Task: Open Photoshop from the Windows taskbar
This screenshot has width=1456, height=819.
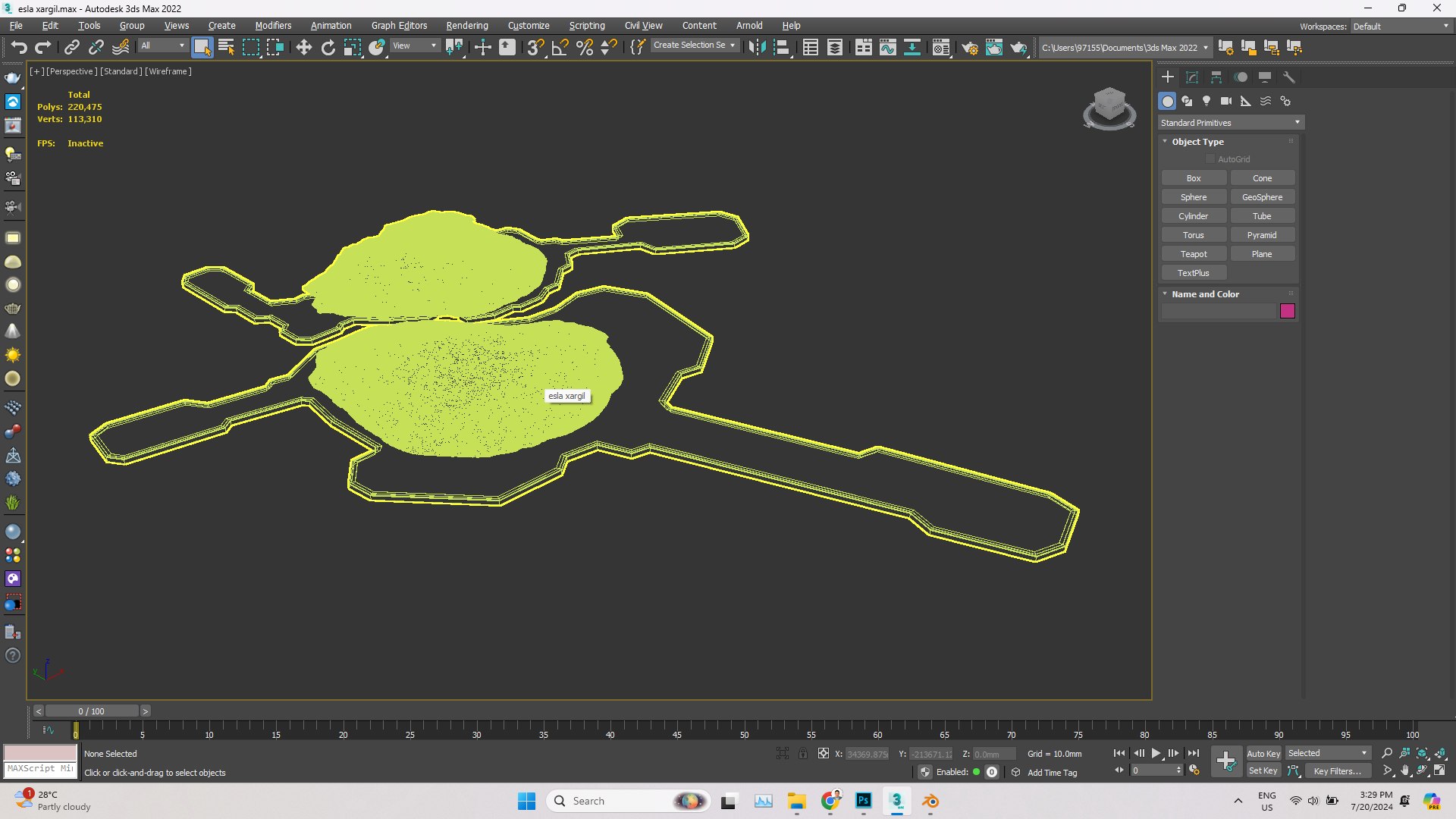Action: (864, 801)
